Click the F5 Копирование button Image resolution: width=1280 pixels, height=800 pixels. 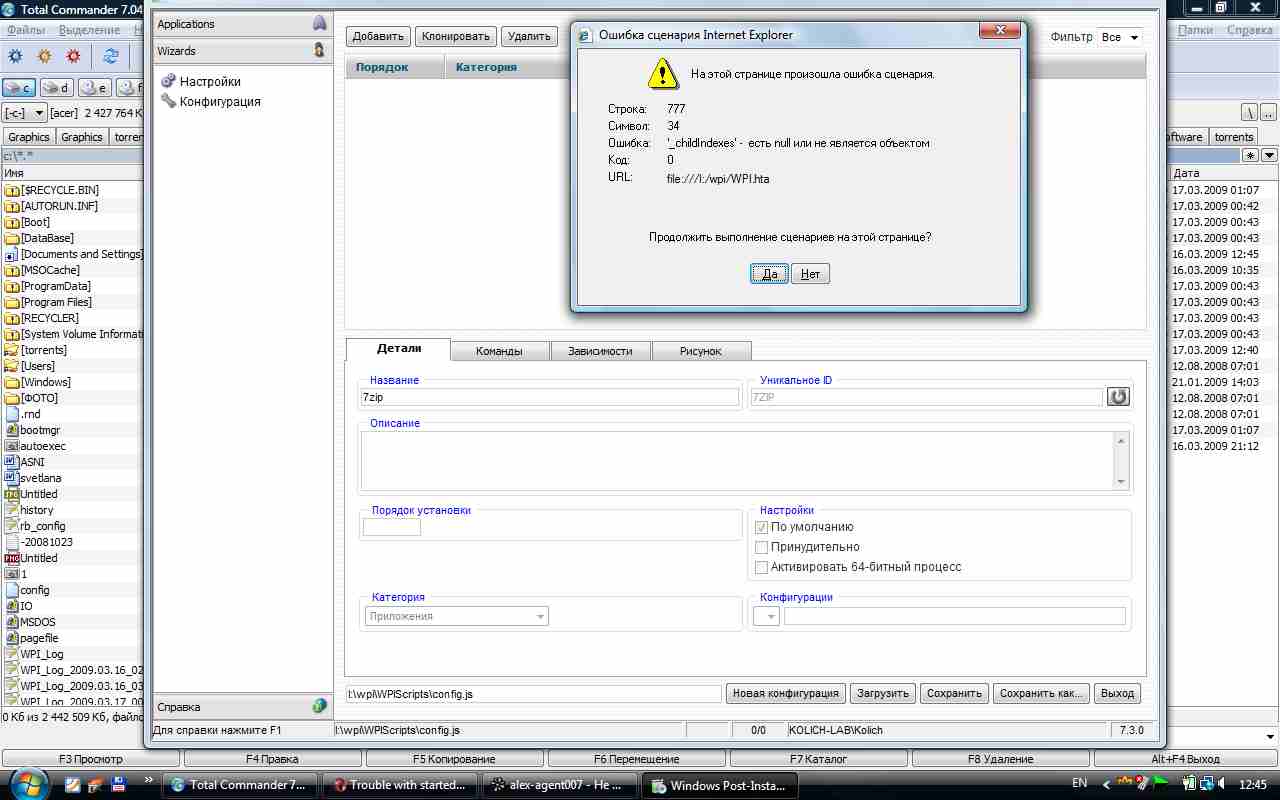454,759
